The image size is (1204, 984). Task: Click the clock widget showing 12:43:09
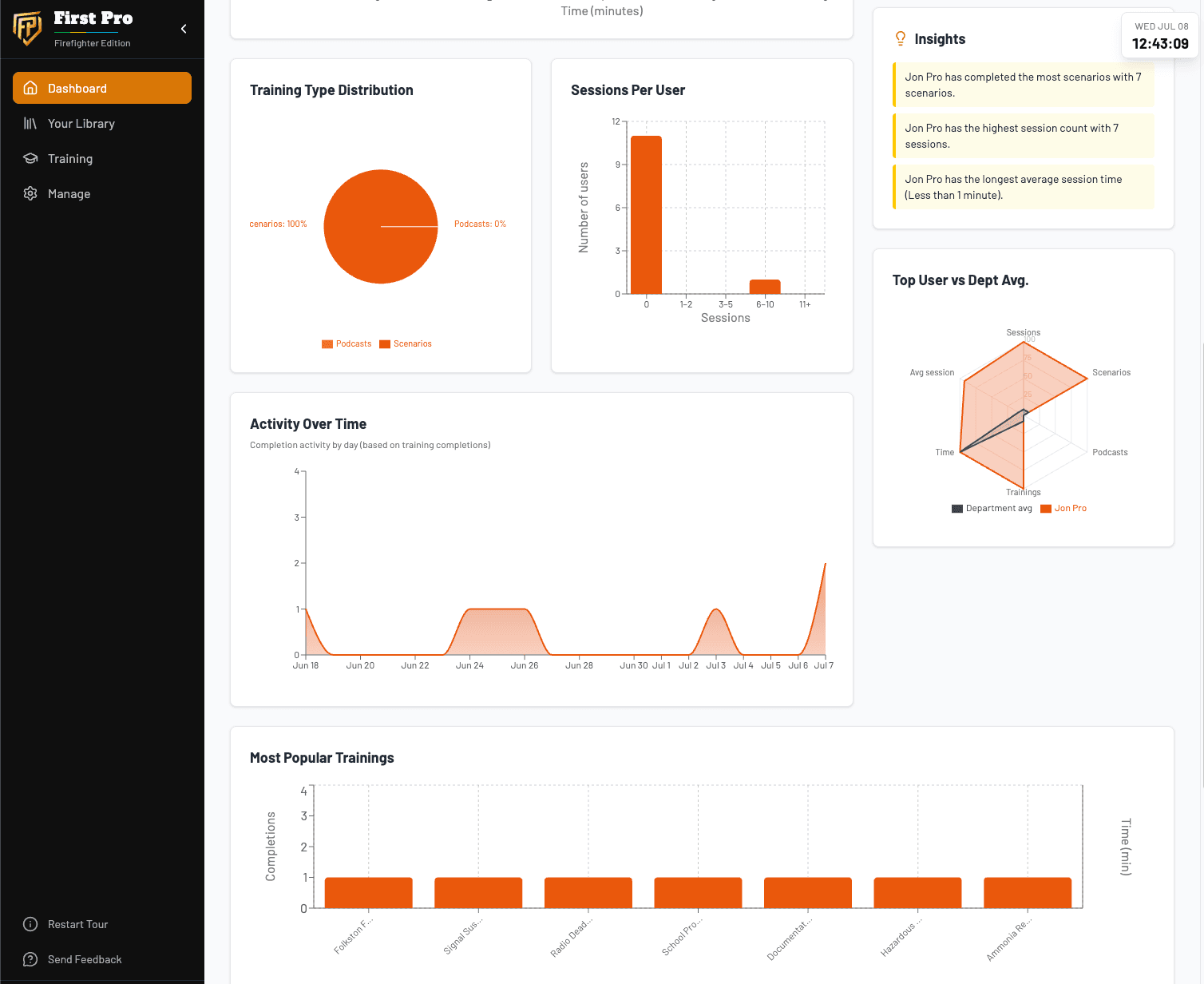pos(1160,36)
